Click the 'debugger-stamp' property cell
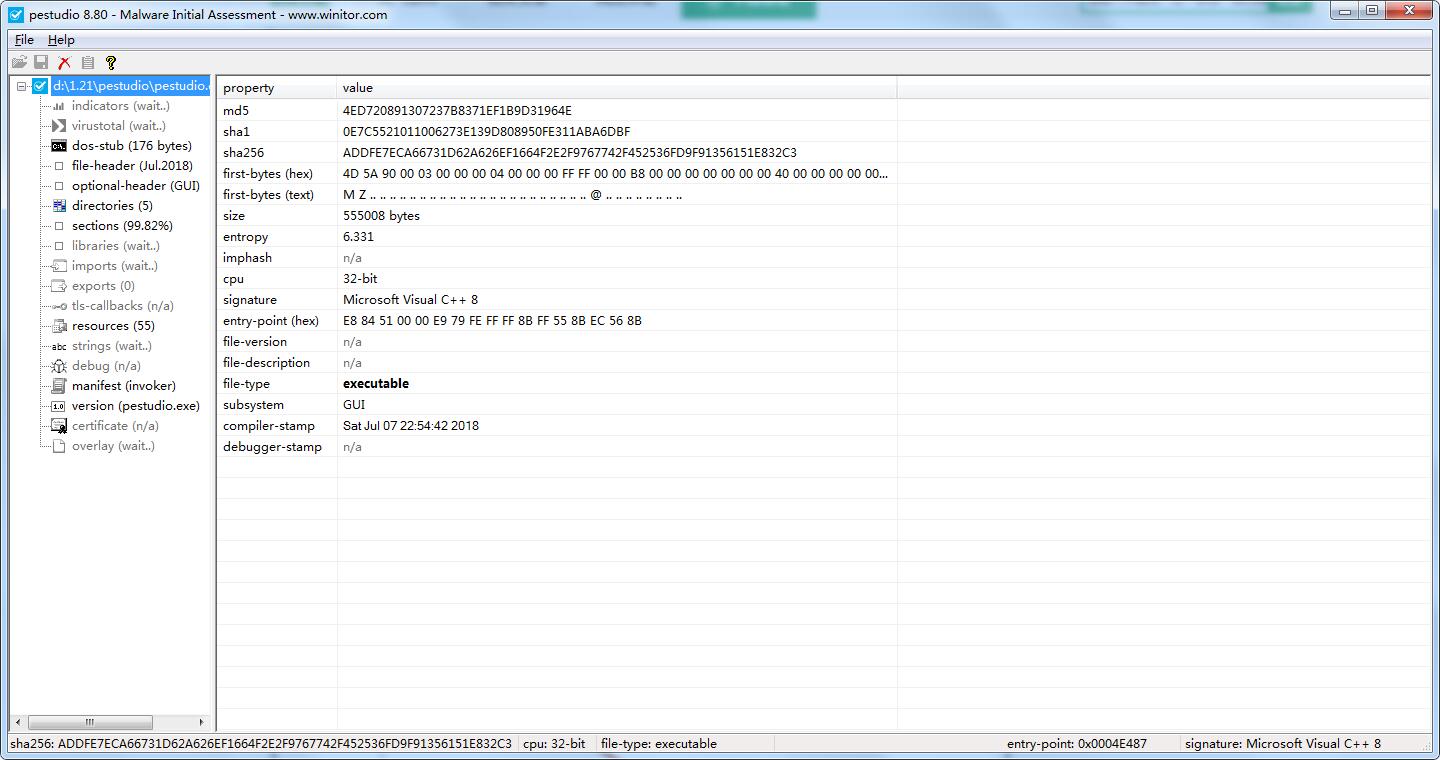This screenshot has height=760, width=1440. point(272,447)
